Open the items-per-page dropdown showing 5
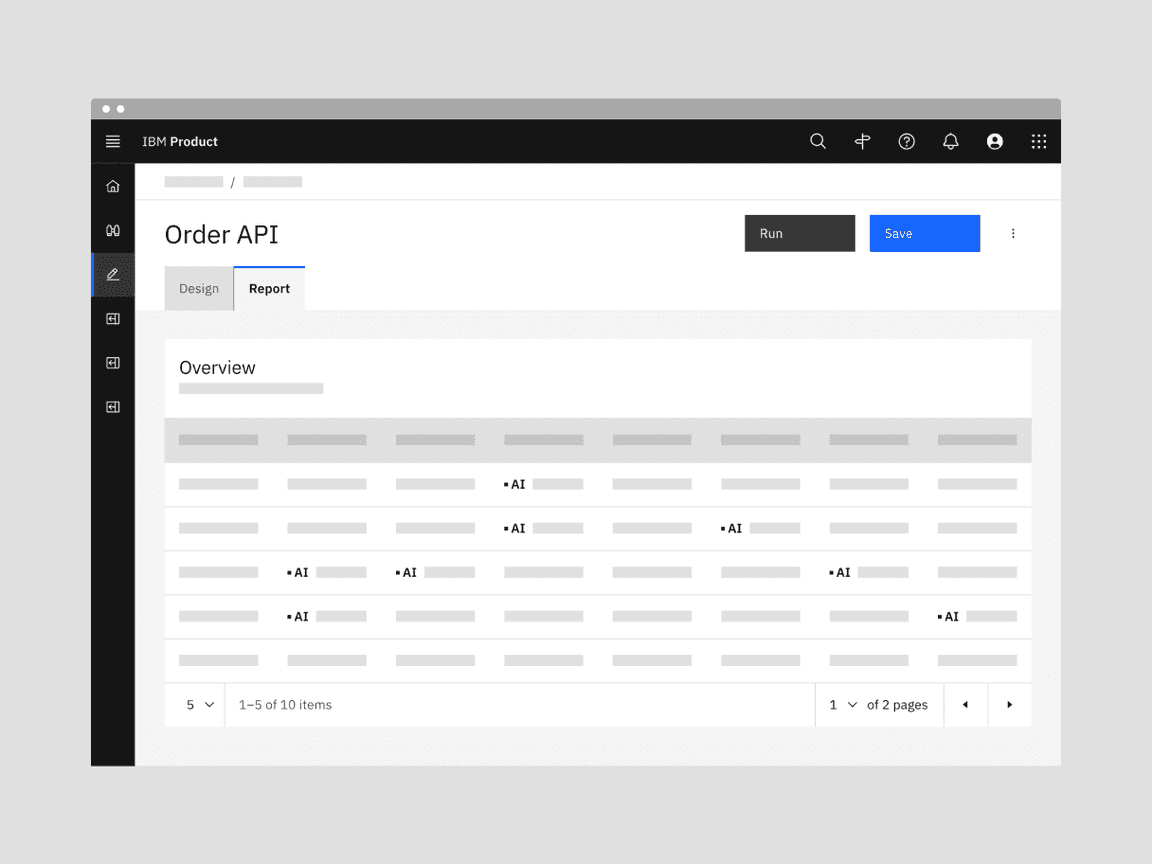The width and height of the screenshot is (1152, 864). click(195, 705)
